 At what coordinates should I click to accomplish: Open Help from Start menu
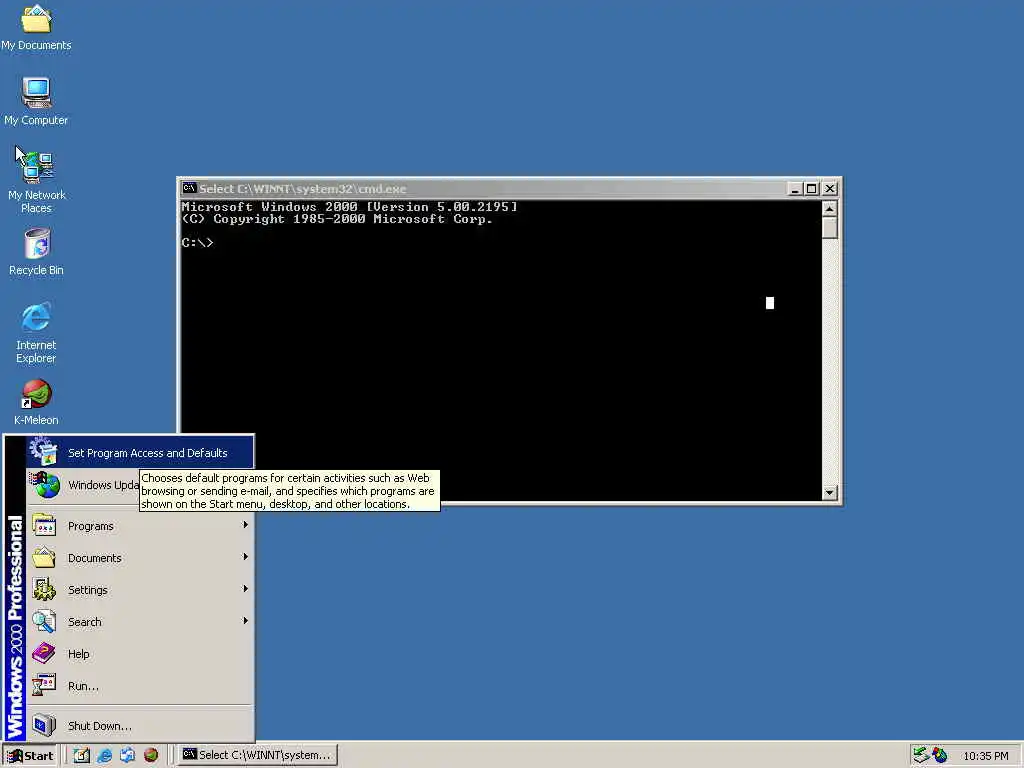tap(140, 654)
